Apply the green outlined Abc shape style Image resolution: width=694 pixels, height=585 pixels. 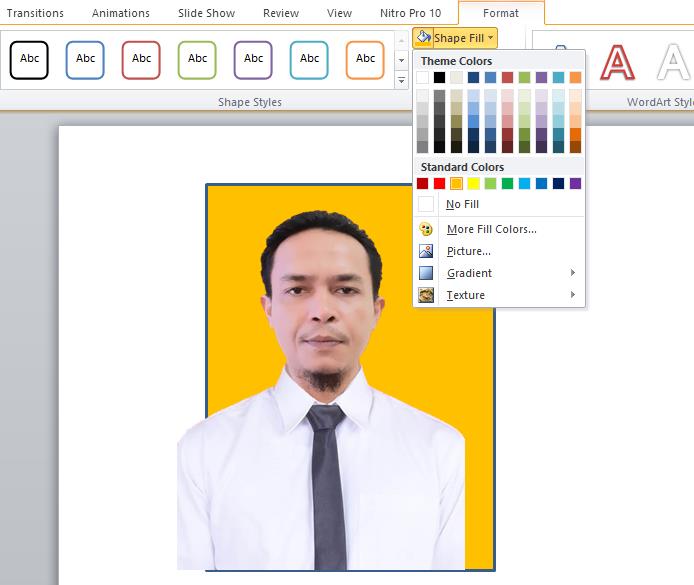click(198, 60)
